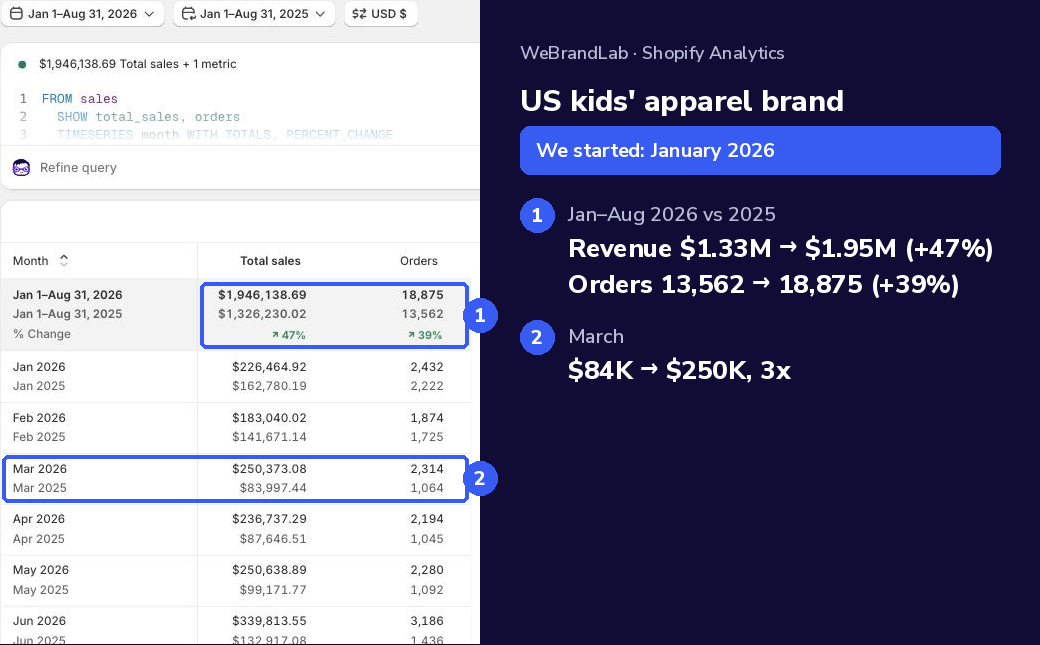This screenshot has height=645, width=1040.
Task: Select the Jan 2026 row label
Action: click(x=39, y=366)
